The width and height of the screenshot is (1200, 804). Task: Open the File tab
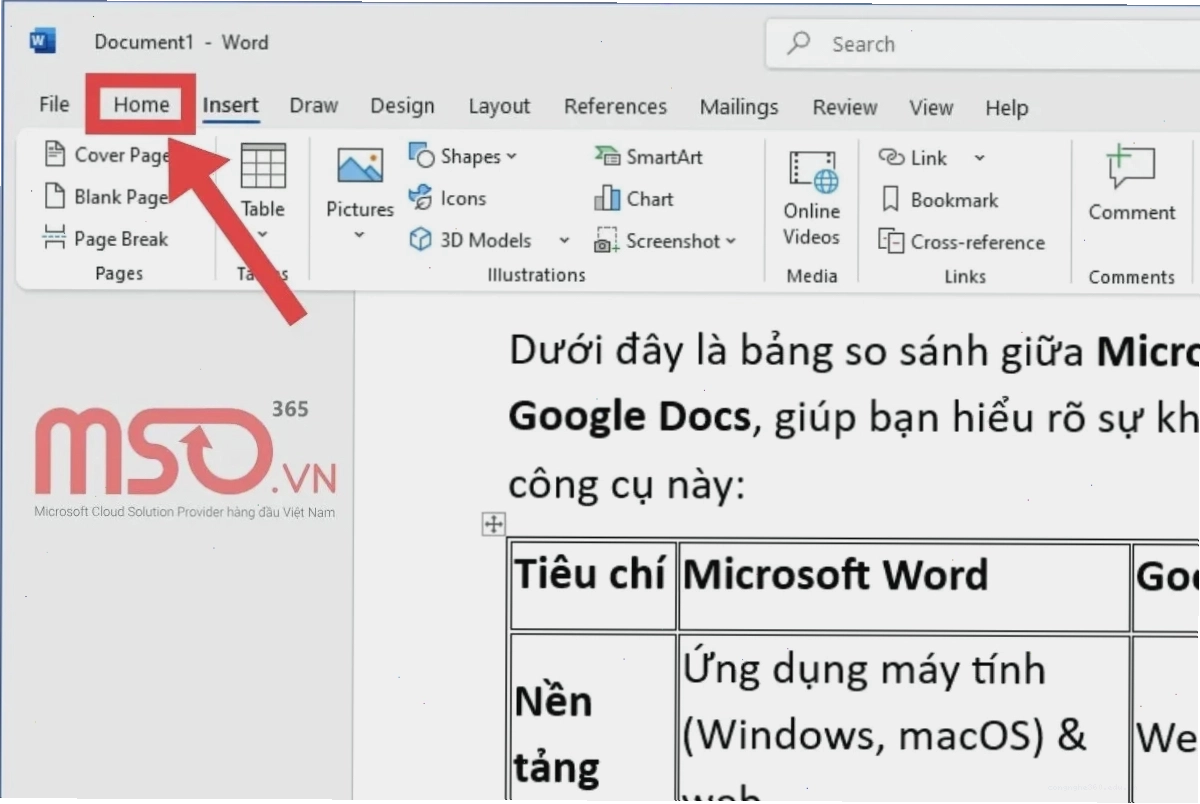coord(54,104)
